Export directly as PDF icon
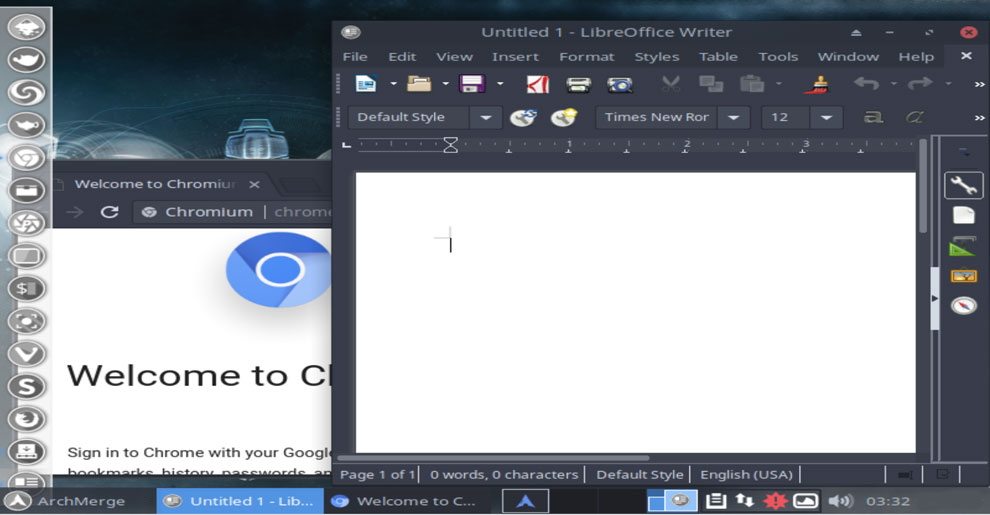The image size is (990, 515). (x=538, y=84)
